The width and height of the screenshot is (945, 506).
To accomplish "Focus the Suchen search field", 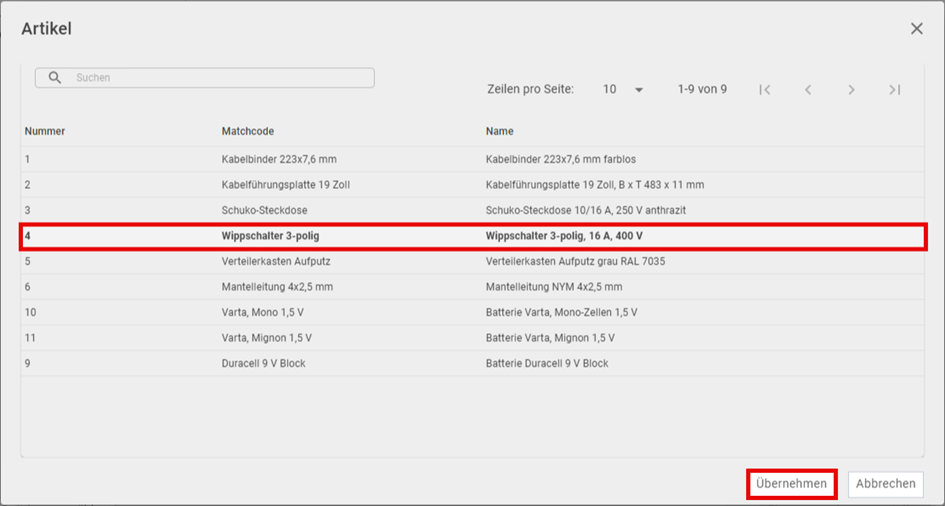I will 205,78.
